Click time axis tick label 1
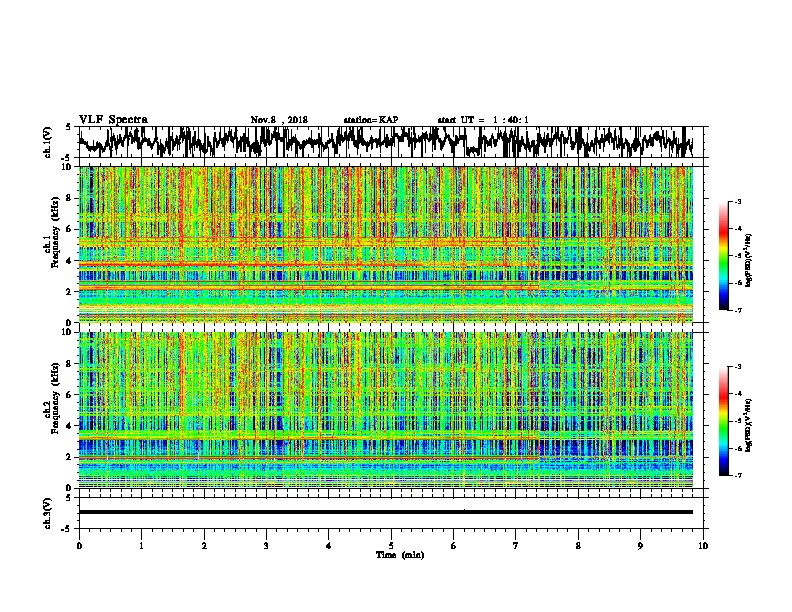This screenshot has width=792, height=612. (x=141, y=546)
